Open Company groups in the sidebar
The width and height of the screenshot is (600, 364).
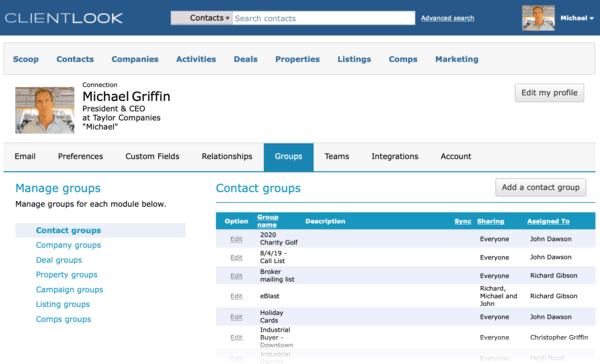(x=68, y=245)
